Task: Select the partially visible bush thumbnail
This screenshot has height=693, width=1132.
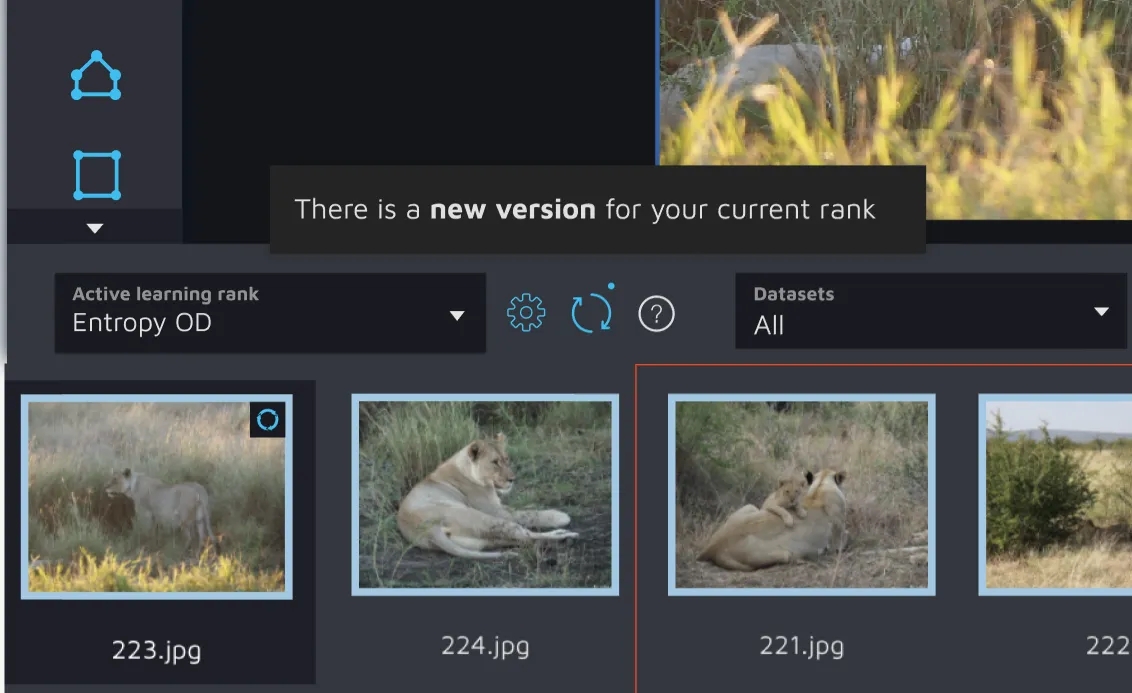Action: 1056,494
